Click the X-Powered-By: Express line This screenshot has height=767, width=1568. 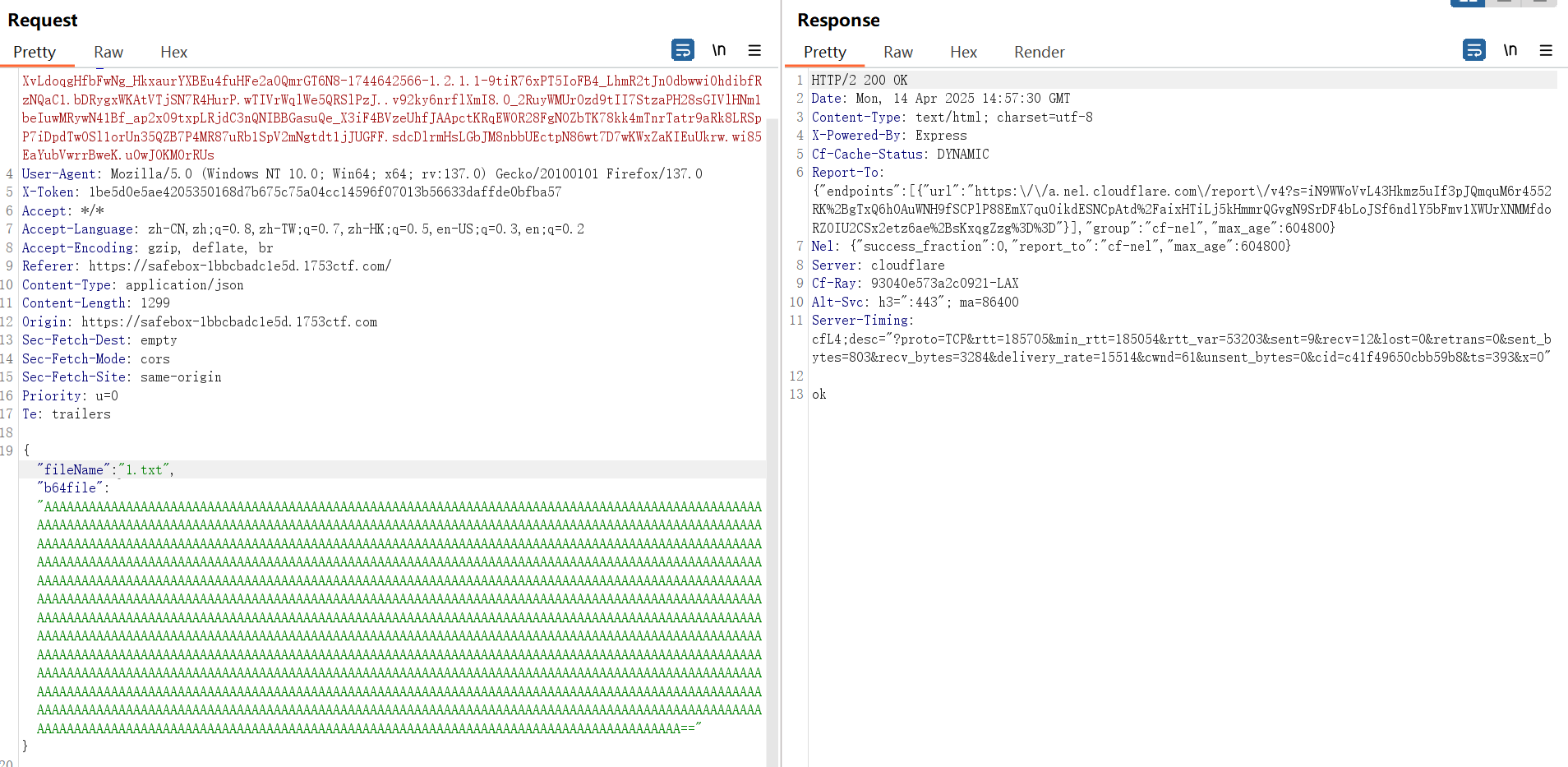[888, 135]
